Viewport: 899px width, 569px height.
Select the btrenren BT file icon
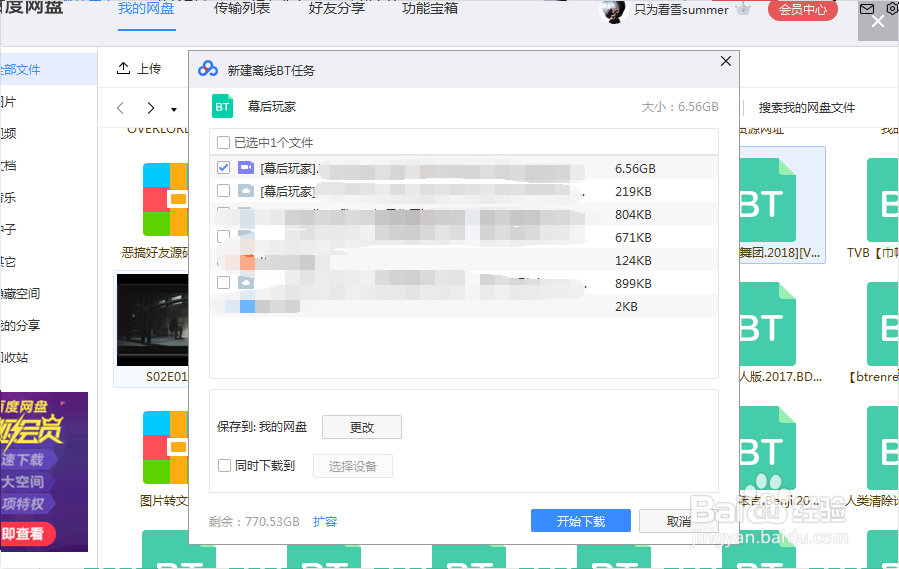pyautogui.click(x=883, y=324)
